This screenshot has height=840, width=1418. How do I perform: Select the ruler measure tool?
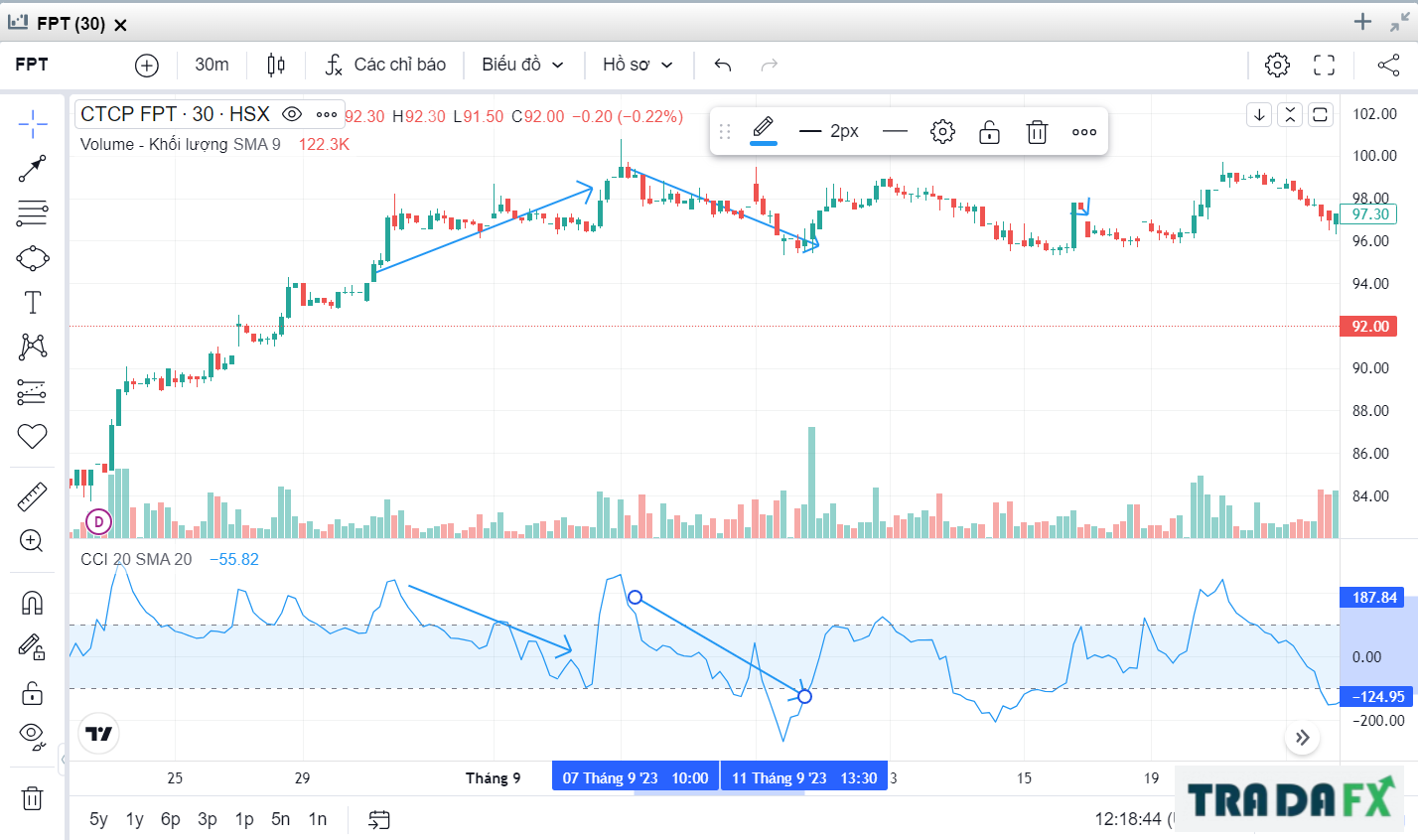(x=33, y=496)
